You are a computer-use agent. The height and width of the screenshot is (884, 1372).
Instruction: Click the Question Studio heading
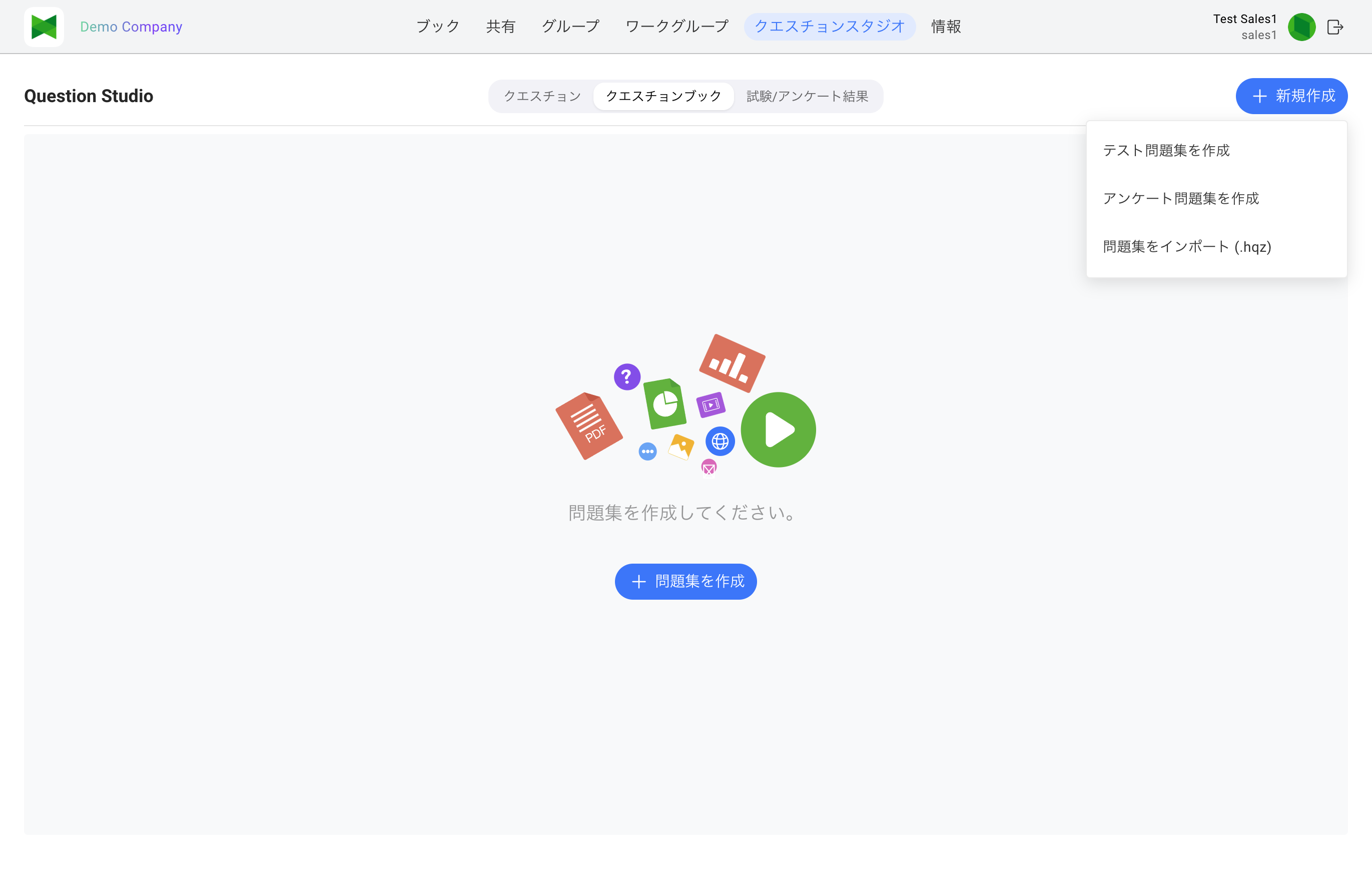89,96
